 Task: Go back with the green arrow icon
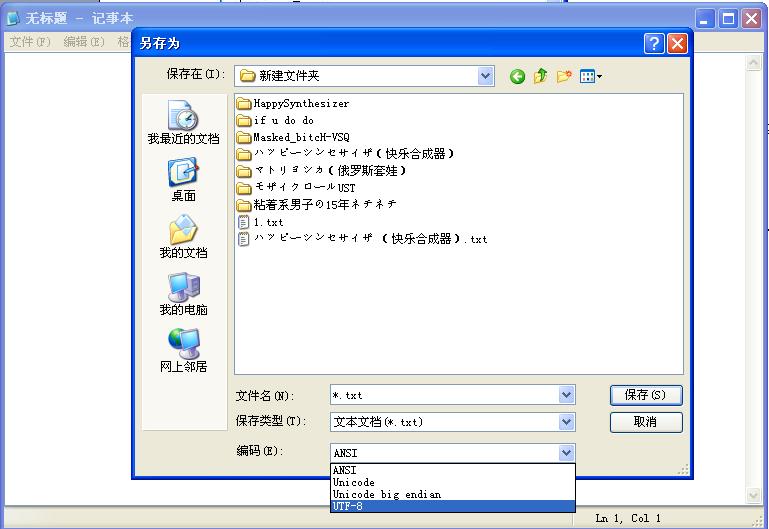click(517, 76)
